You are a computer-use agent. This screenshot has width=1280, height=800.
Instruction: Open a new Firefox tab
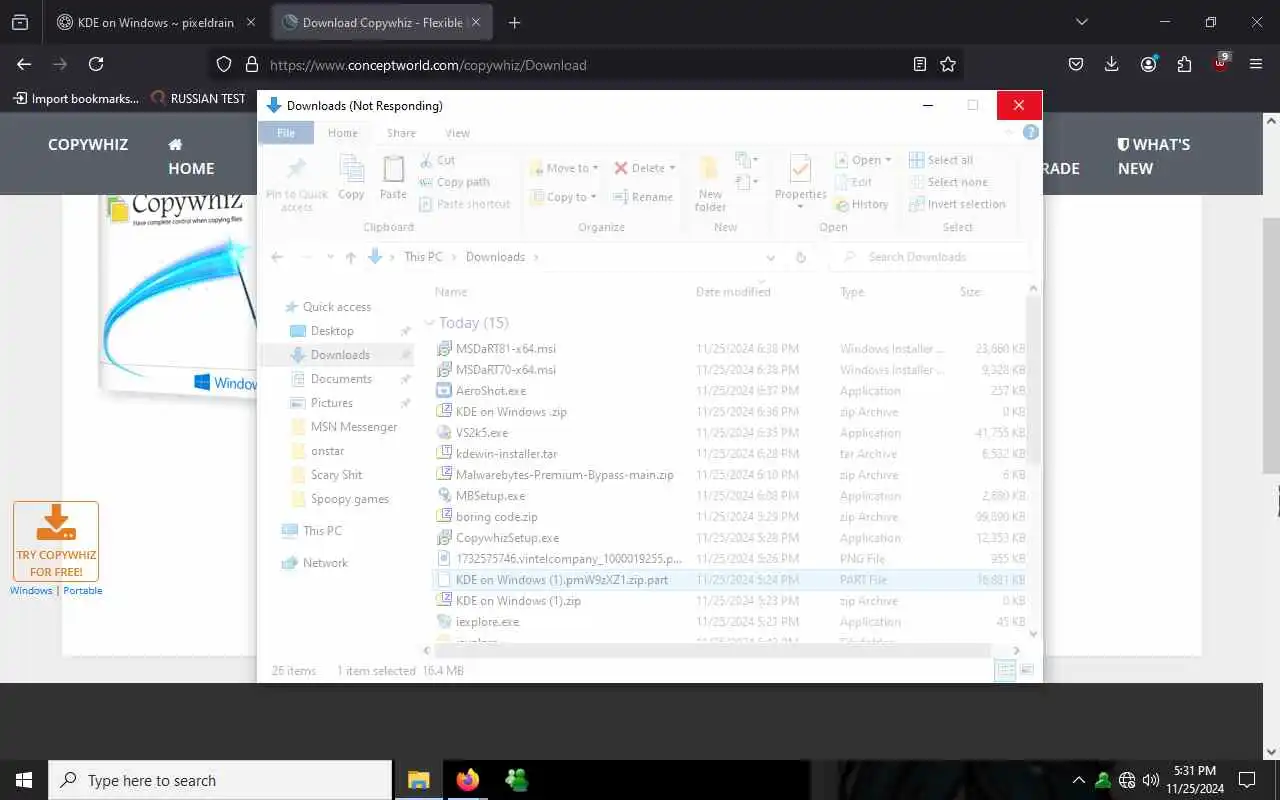pos(514,22)
